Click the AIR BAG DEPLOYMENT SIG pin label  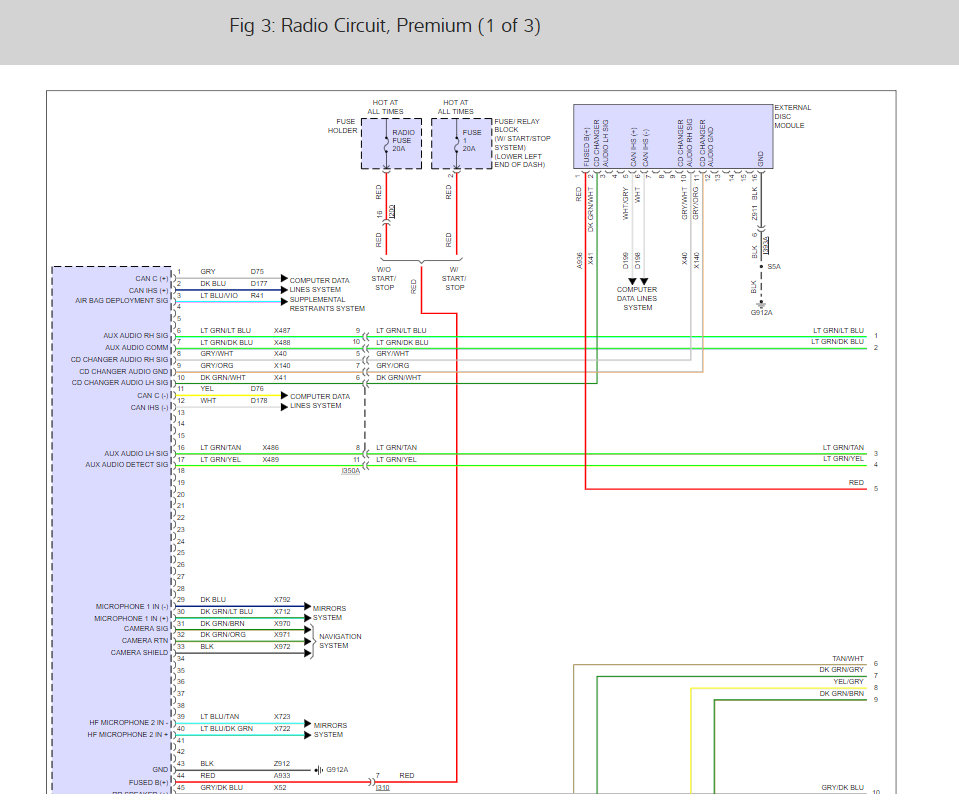(x=121, y=300)
